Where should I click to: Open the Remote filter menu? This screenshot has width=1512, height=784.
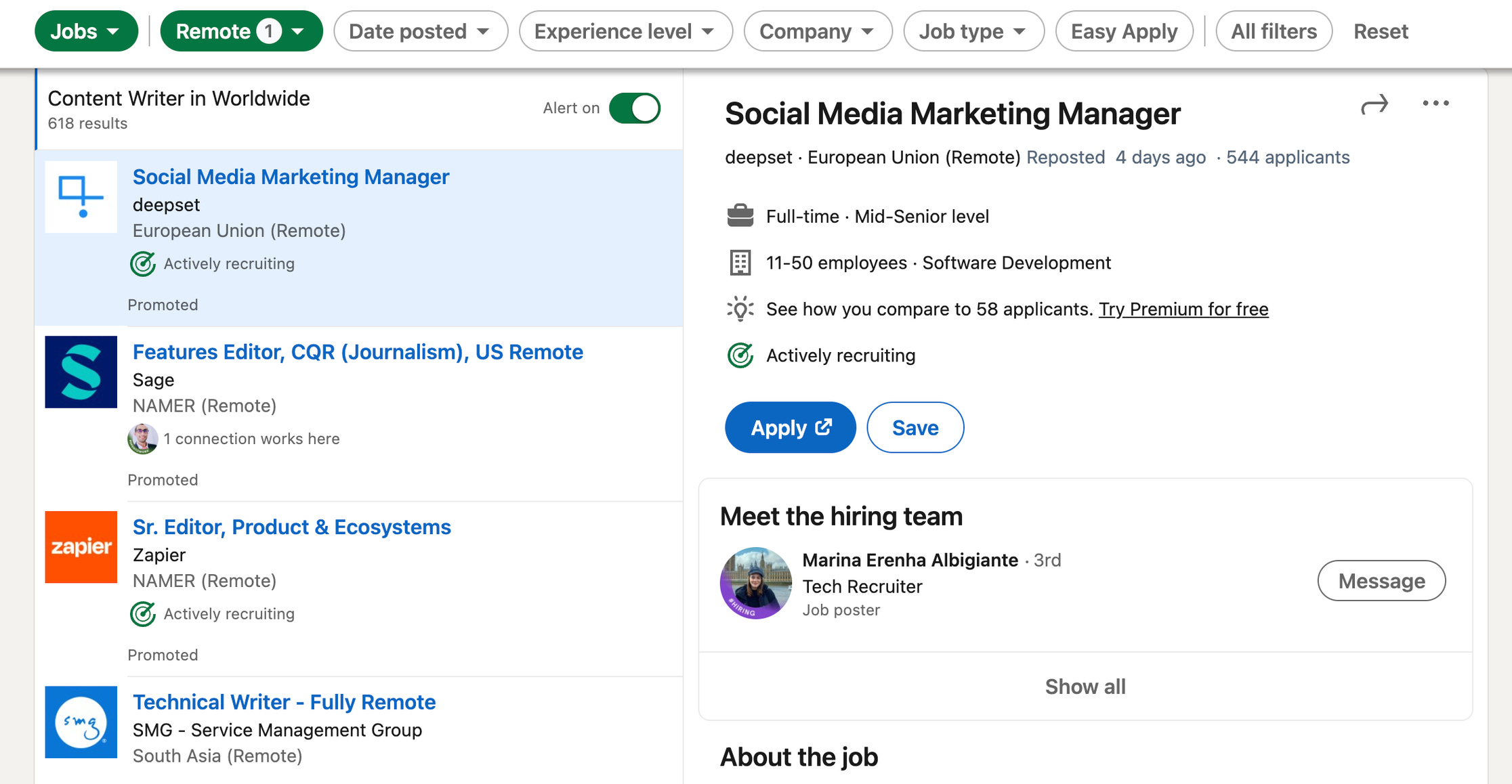tap(240, 31)
